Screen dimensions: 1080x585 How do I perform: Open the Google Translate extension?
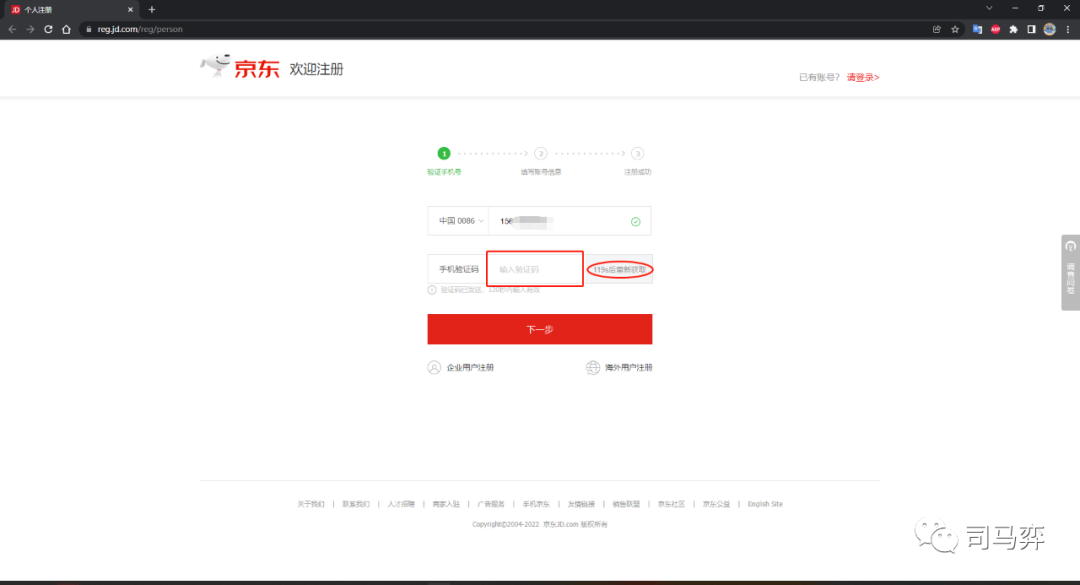(977, 30)
